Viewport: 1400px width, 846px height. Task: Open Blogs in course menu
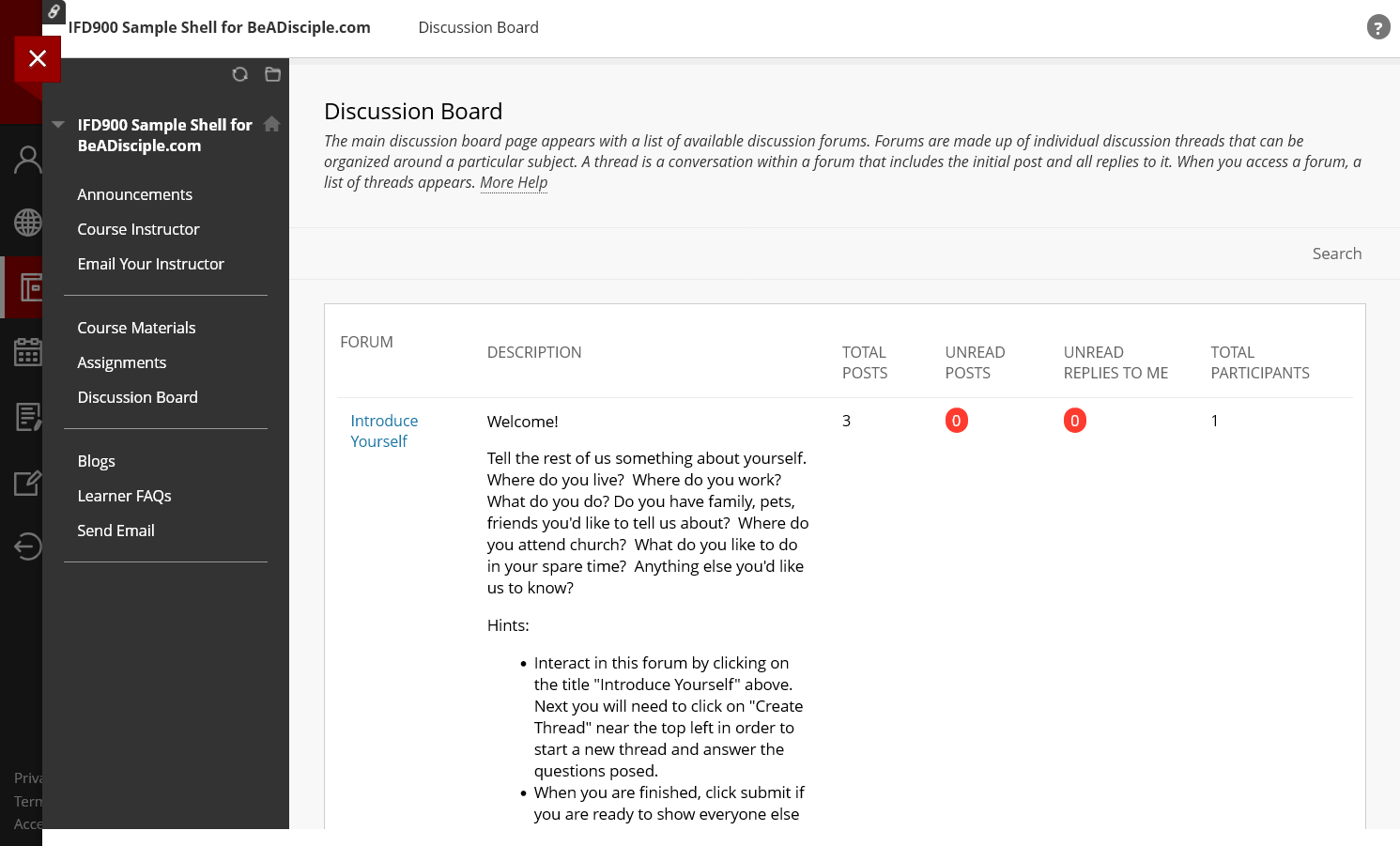coord(97,461)
